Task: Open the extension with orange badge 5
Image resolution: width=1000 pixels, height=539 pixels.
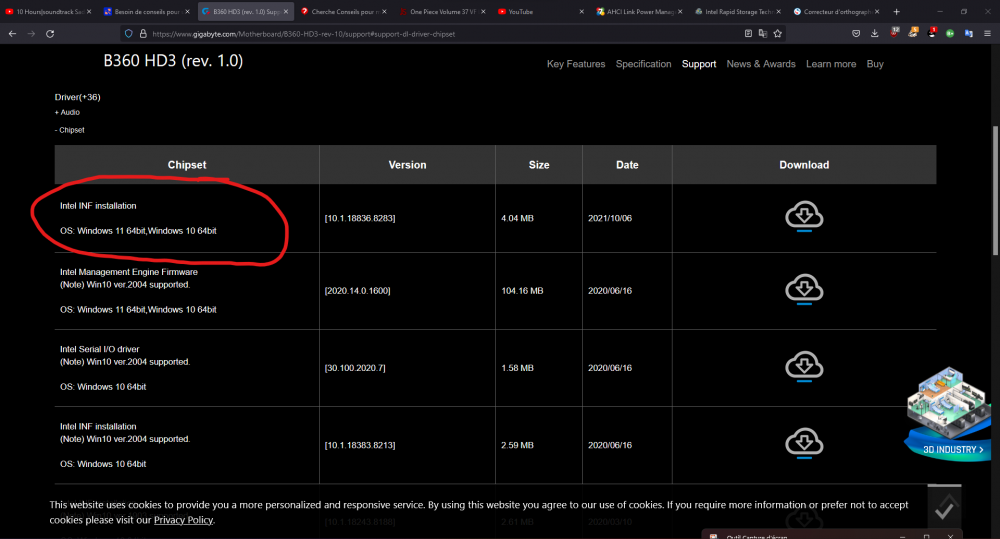Action: [913, 33]
